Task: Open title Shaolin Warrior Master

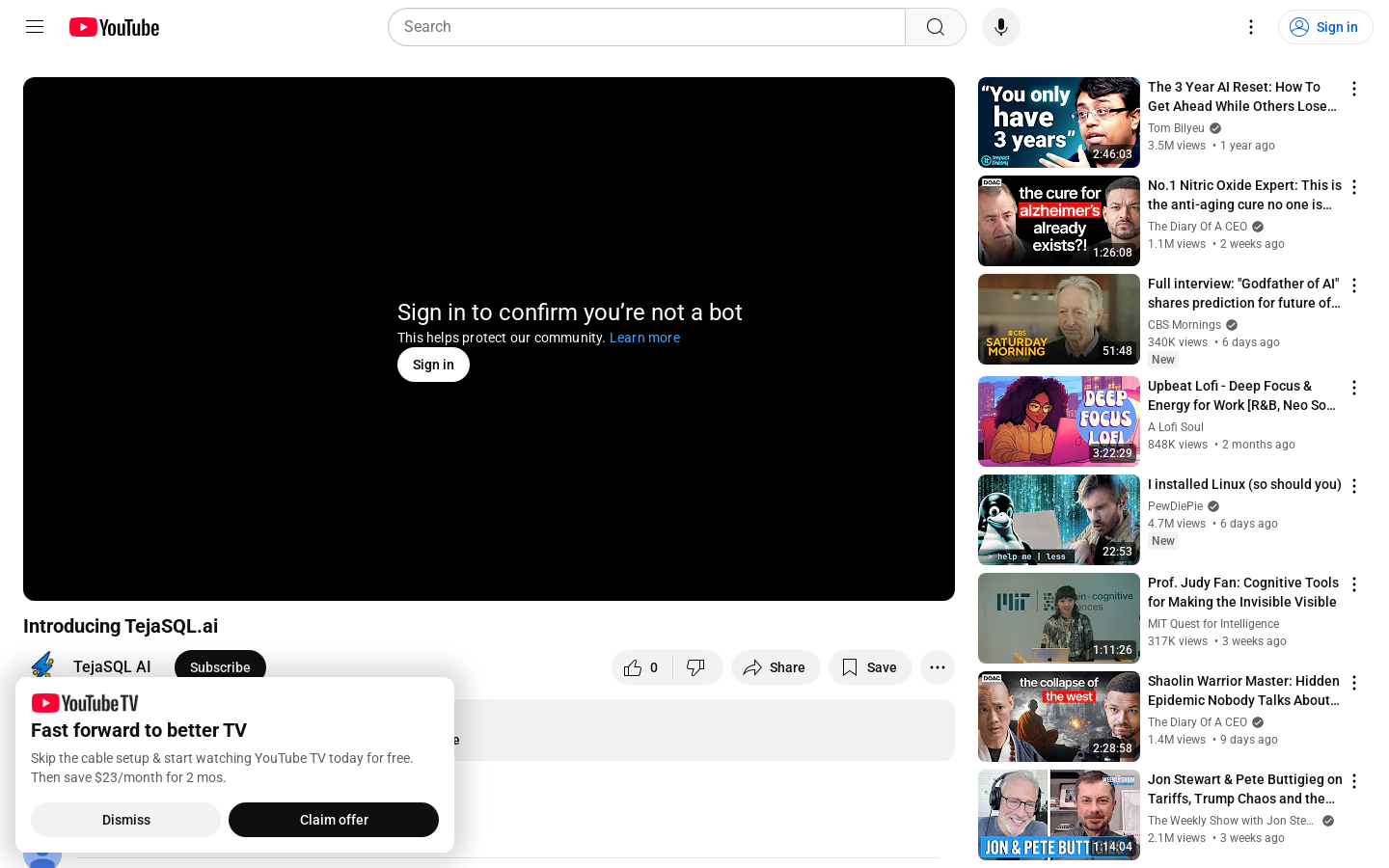Action: click(x=1243, y=691)
